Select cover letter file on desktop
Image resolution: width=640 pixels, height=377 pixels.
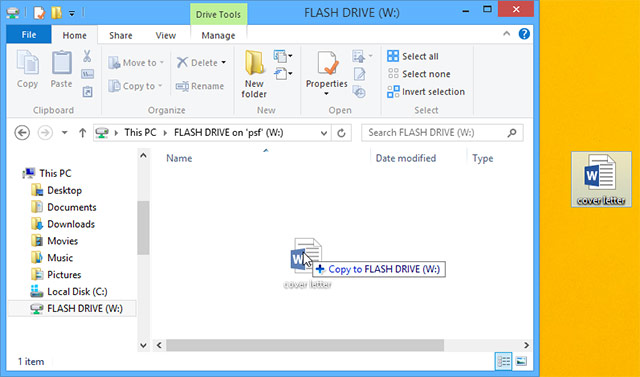pos(601,179)
